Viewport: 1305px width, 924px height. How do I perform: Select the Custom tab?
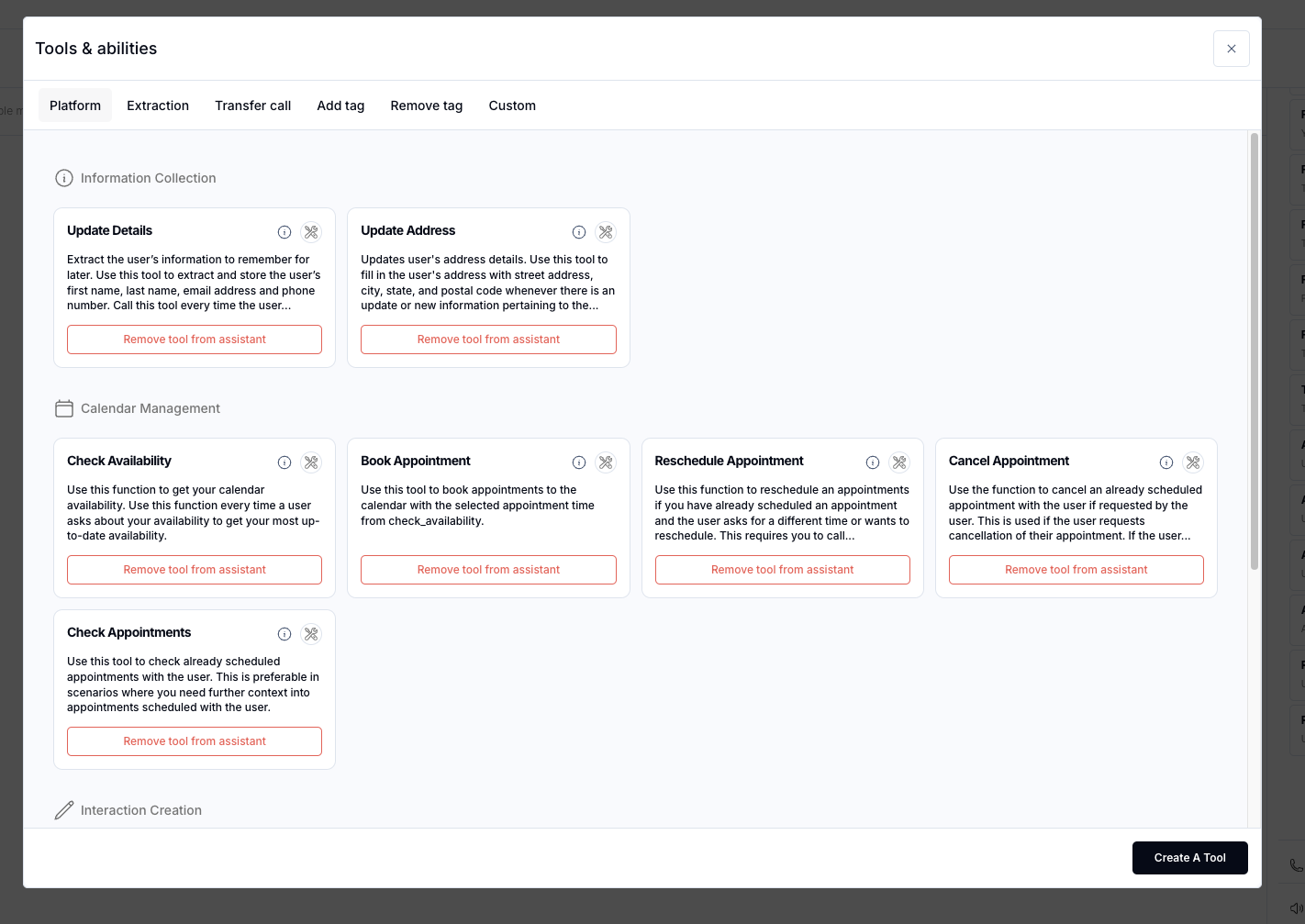tap(512, 105)
